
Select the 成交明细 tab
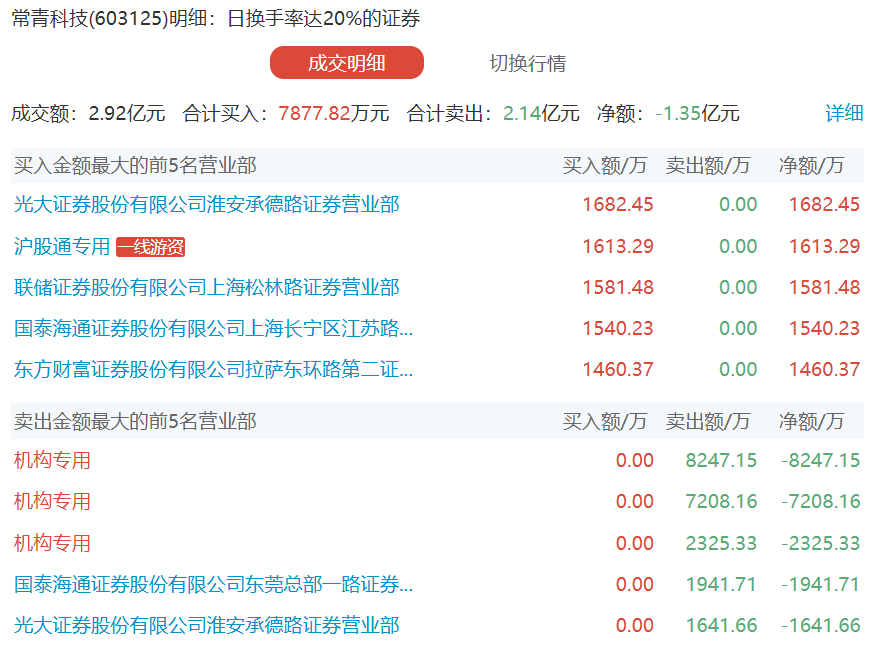(x=346, y=63)
